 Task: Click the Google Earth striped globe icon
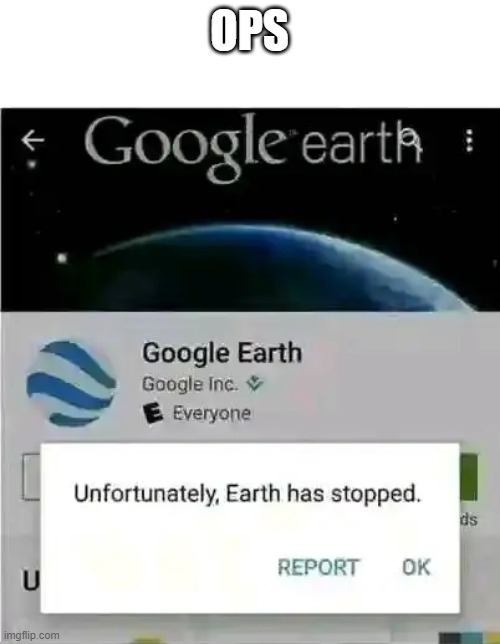71,383
